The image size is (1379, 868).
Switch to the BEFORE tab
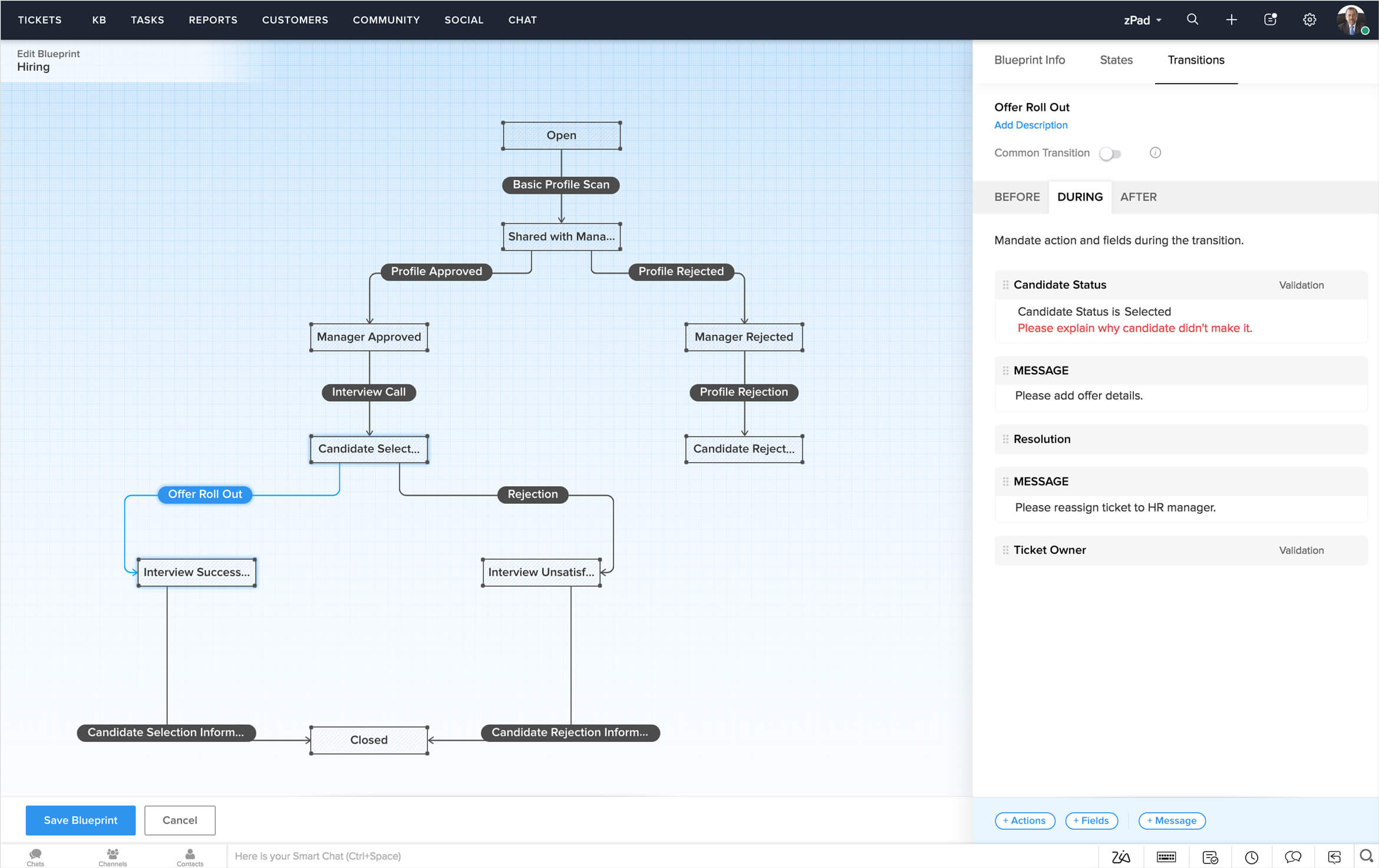1016,197
